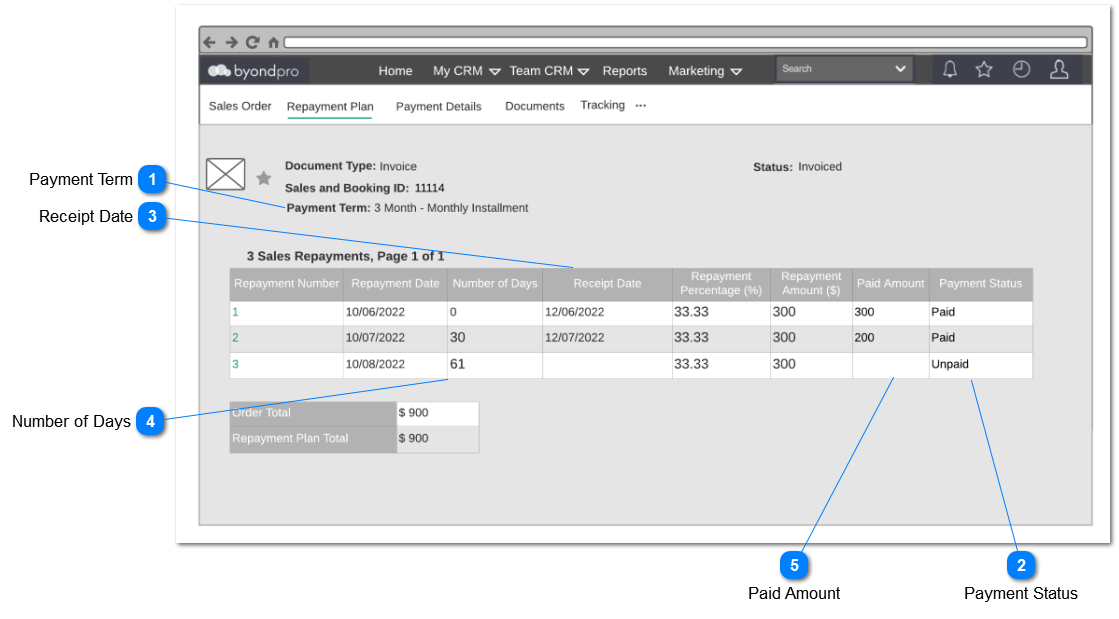
Task: Switch to the Sales Order tab
Action: tap(240, 106)
